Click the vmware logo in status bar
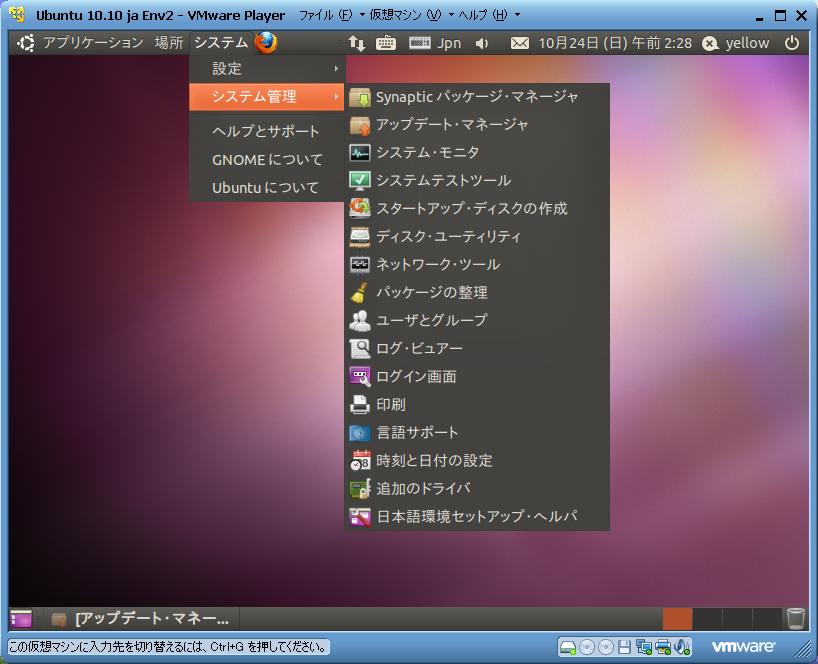This screenshot has width=818, height=664. coord(743,647)
